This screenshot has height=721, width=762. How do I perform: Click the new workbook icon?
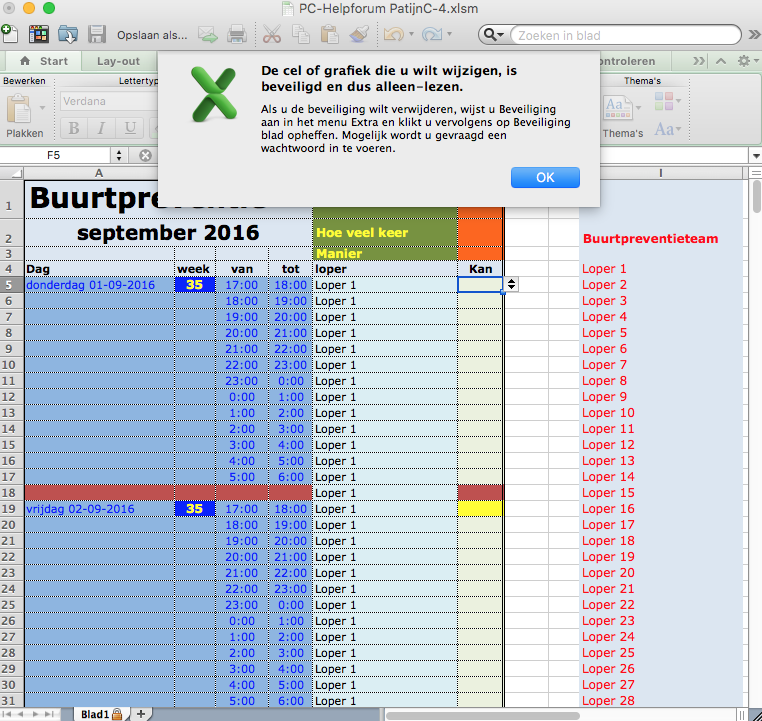point(9,34)
